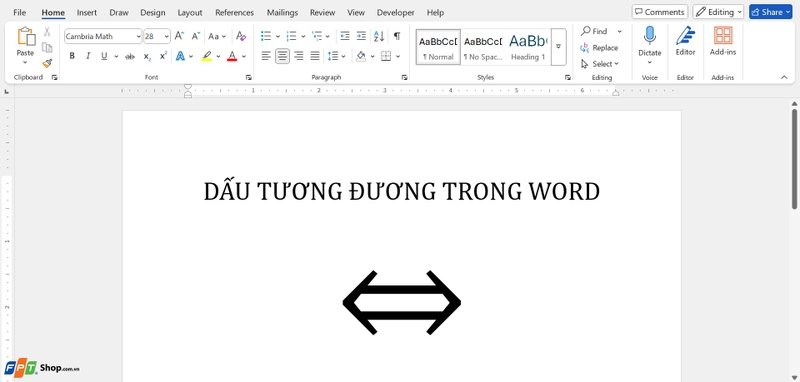Open the Editing mode dropdown
This screenshot has width=800, height=382.
[718, 12]
